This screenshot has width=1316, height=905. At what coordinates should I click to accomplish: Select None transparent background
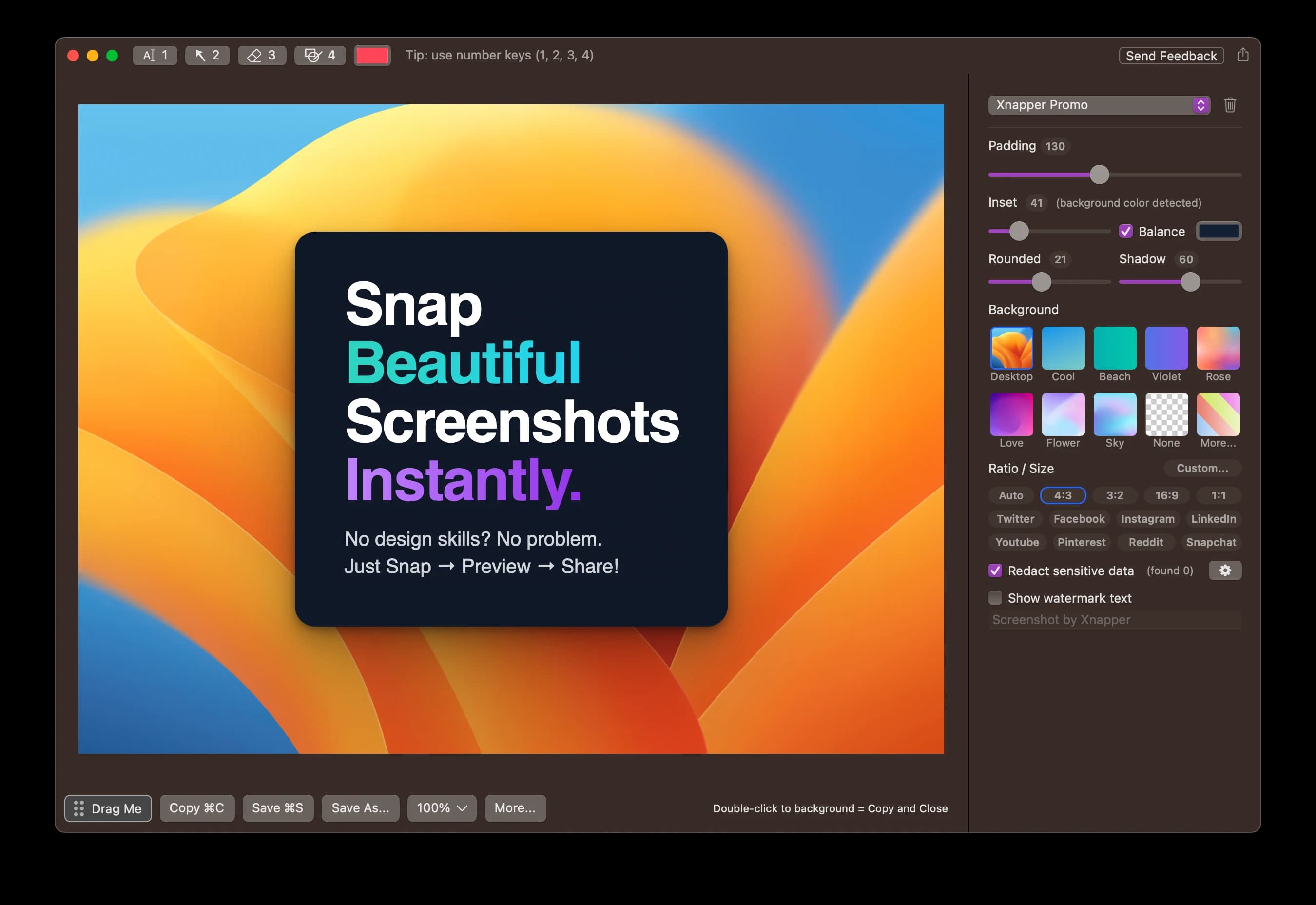(1166, 414)
